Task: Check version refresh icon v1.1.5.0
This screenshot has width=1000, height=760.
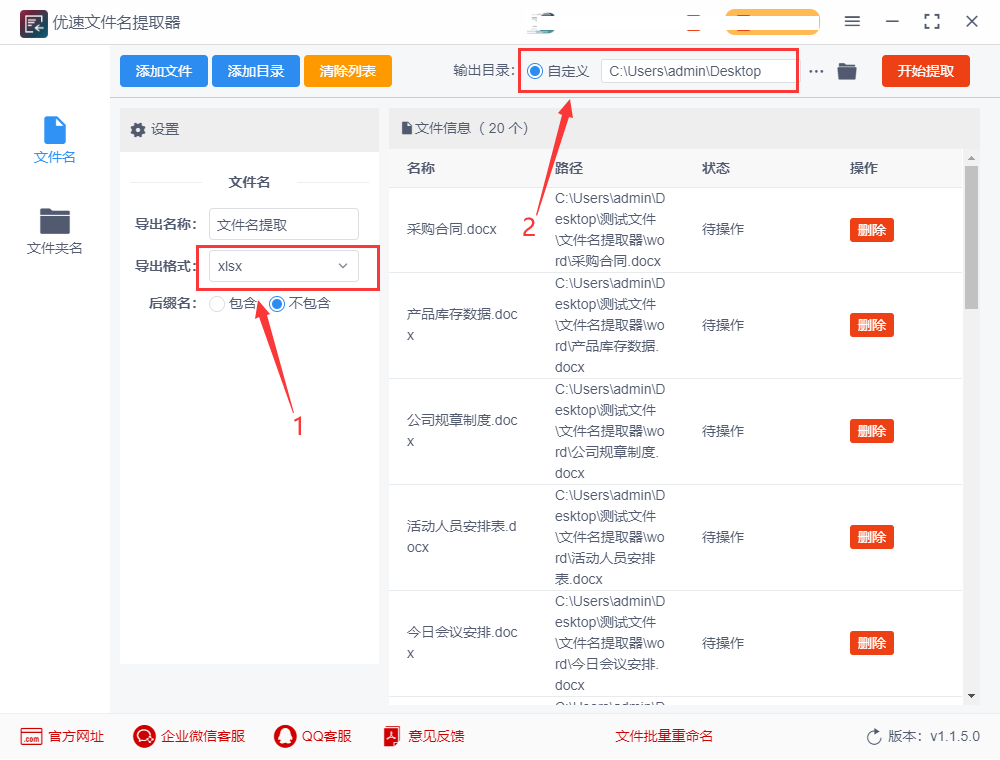Action: pos(874,736)
